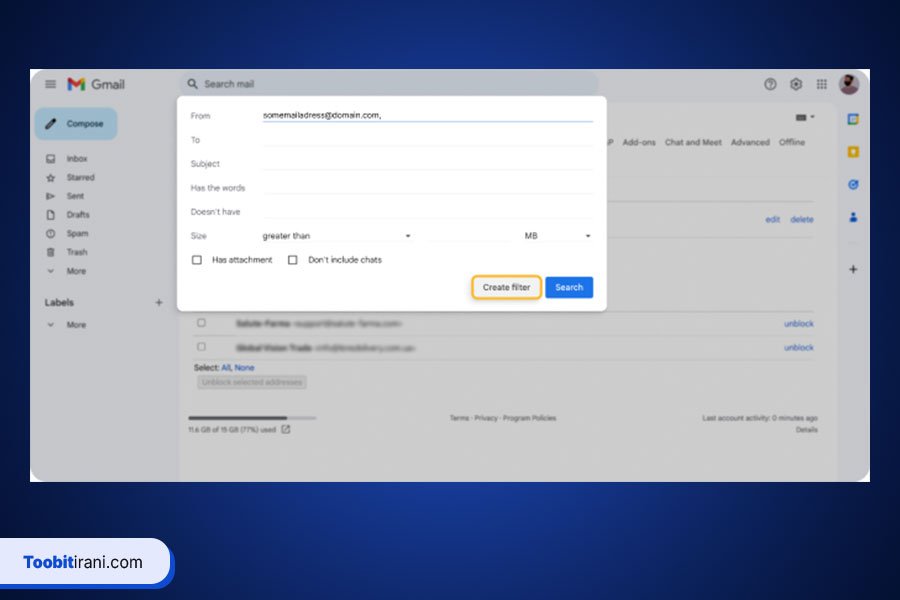
Task: Click the plus icon to create new label
Action: (158, 302)
